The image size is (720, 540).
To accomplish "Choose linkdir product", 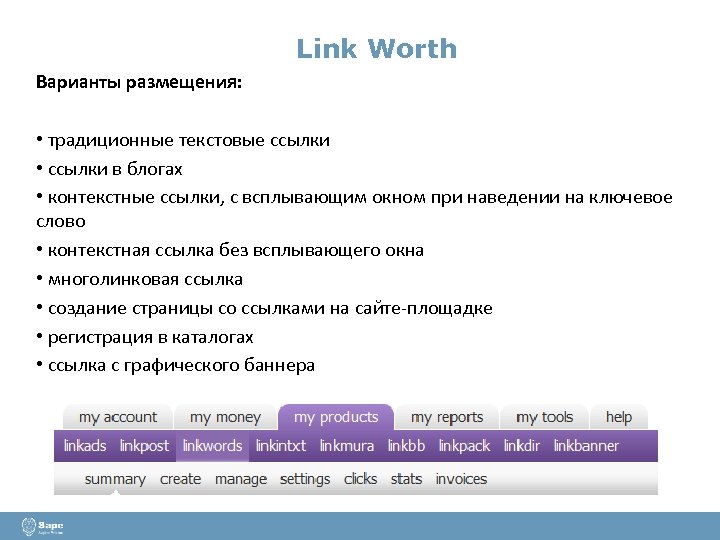I will tap(522, 446).
